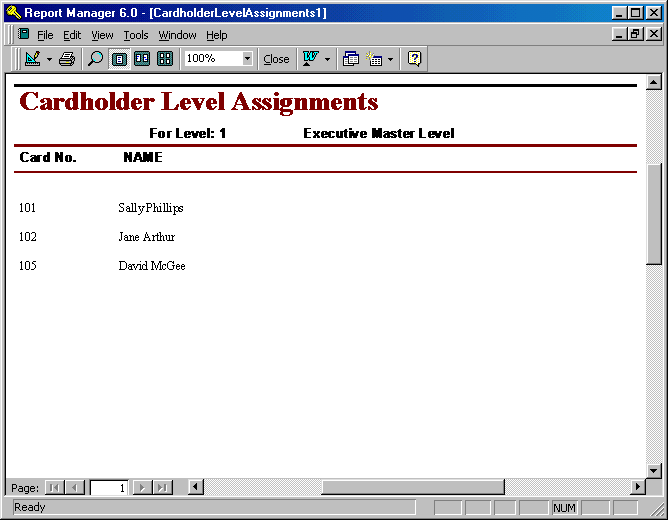The height and width of the screenshot is (520, 668).
Task: Click the horizontal scrollbar thumb
Action: point(412,487)
